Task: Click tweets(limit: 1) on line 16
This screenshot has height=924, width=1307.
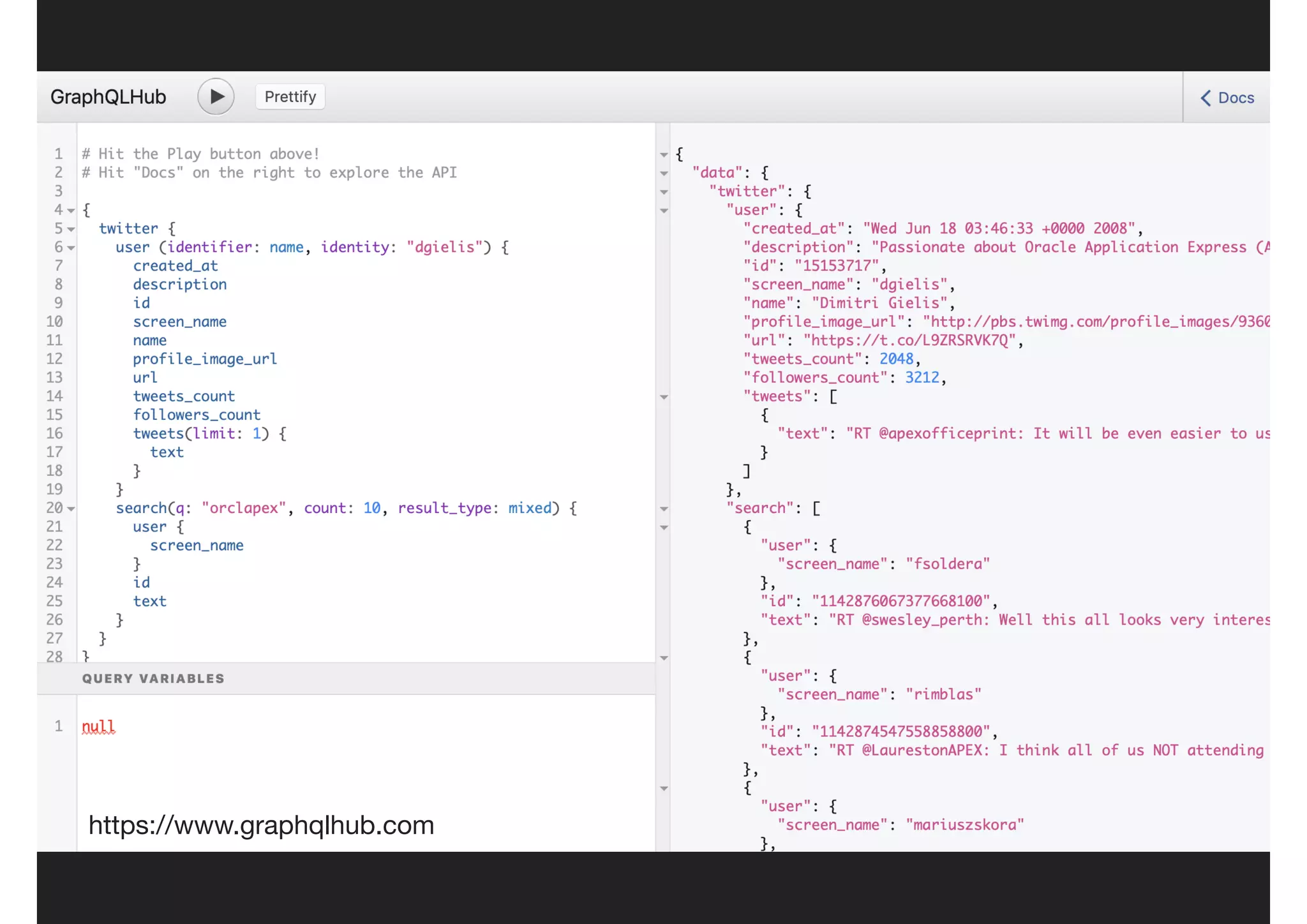Action: click(201, 433)
